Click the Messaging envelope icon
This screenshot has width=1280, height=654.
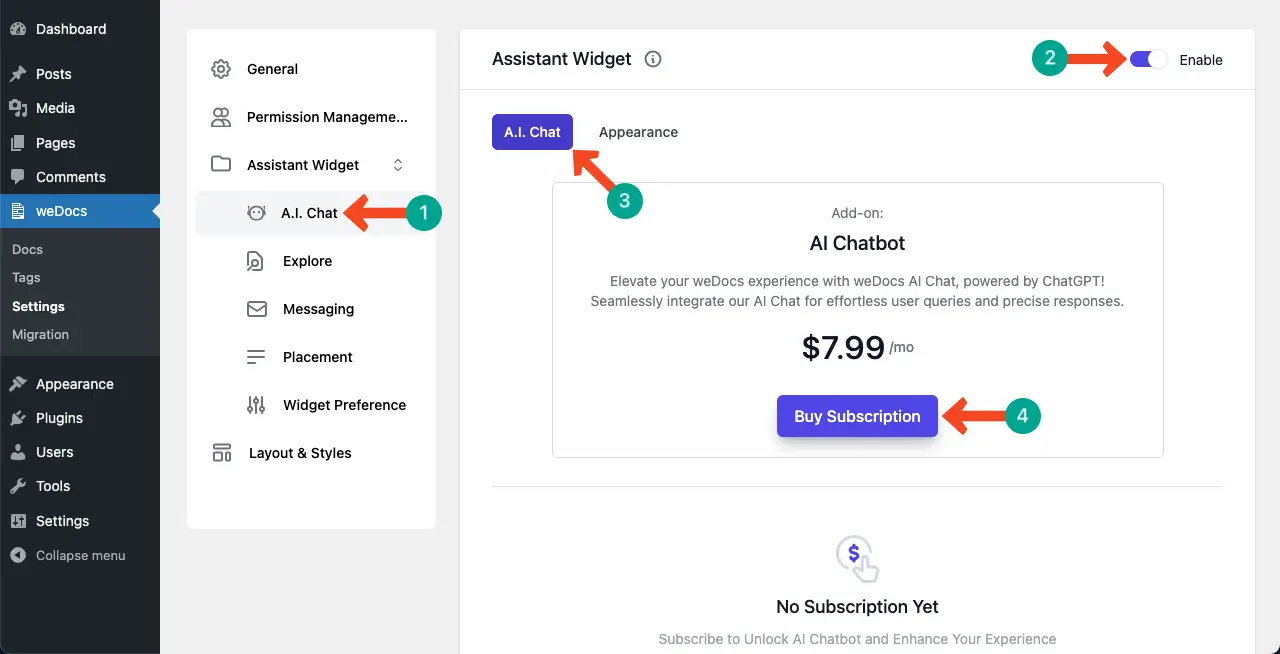coord(256,309)
